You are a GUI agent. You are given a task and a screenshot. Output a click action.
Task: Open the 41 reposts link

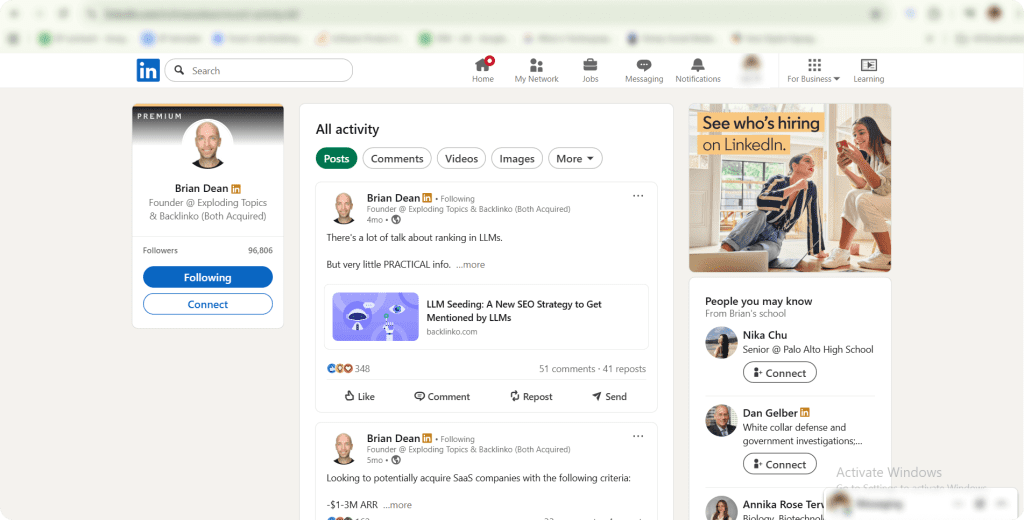click(624, 368)
